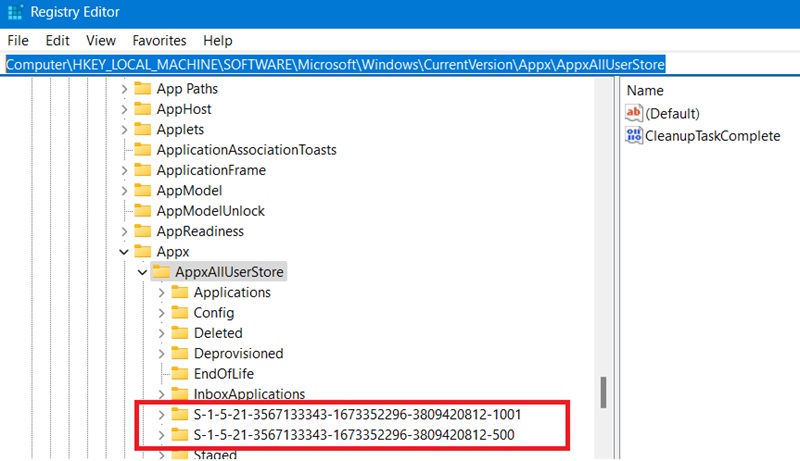
Task: Click the Deprovisioned folder icon
Action: (x=180, y=353)
